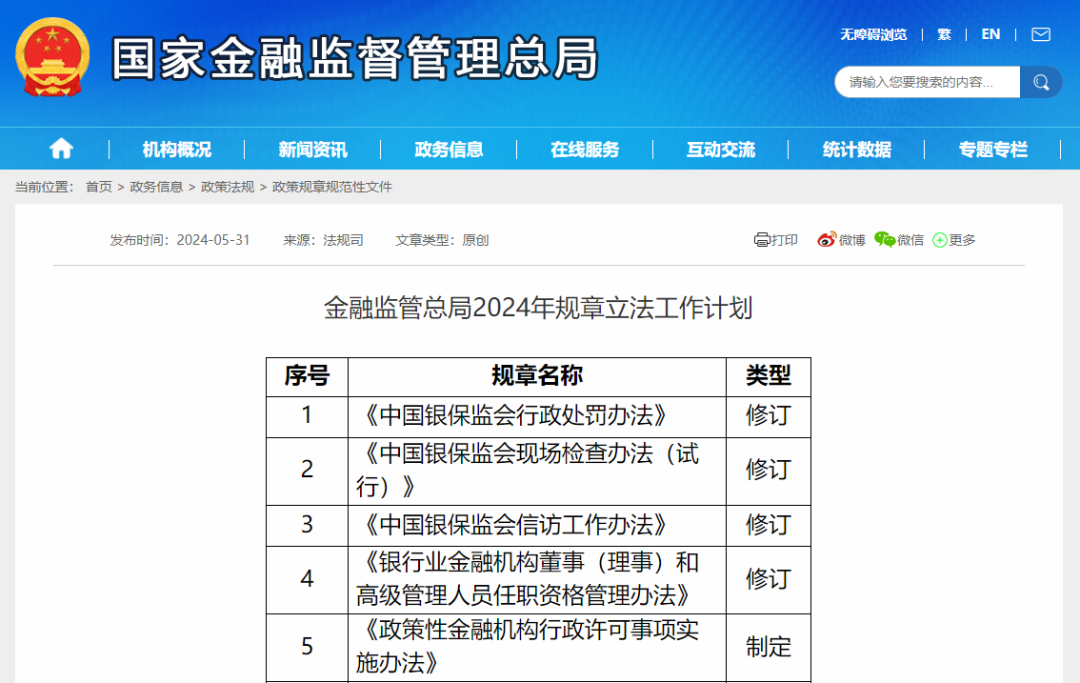Click the envelope mail icon in header
The width and height of the screenshot is (1080, 683).
click(1040, 33)
